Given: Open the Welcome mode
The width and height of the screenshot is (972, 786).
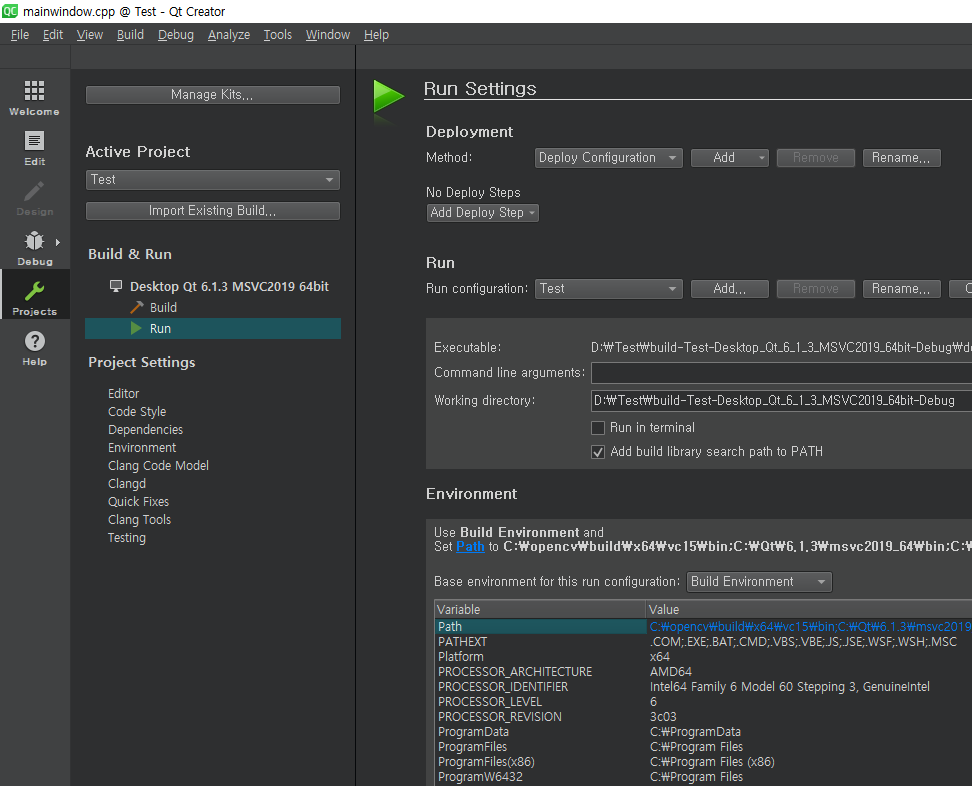Looking at the screenshot, I should [35, 98].
